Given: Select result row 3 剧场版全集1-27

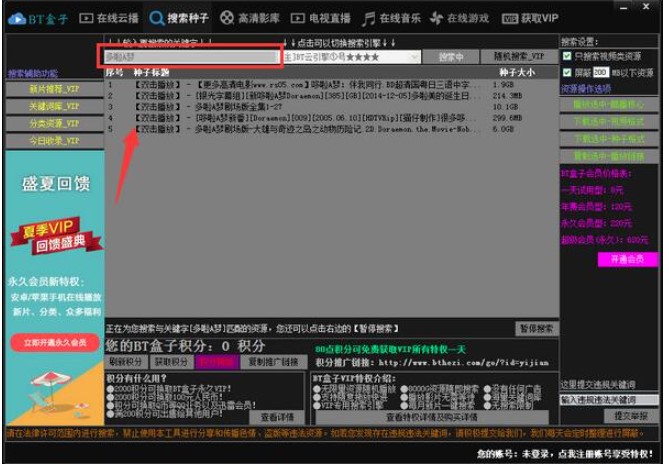Looking at the screenshot, I should [332, 107].
